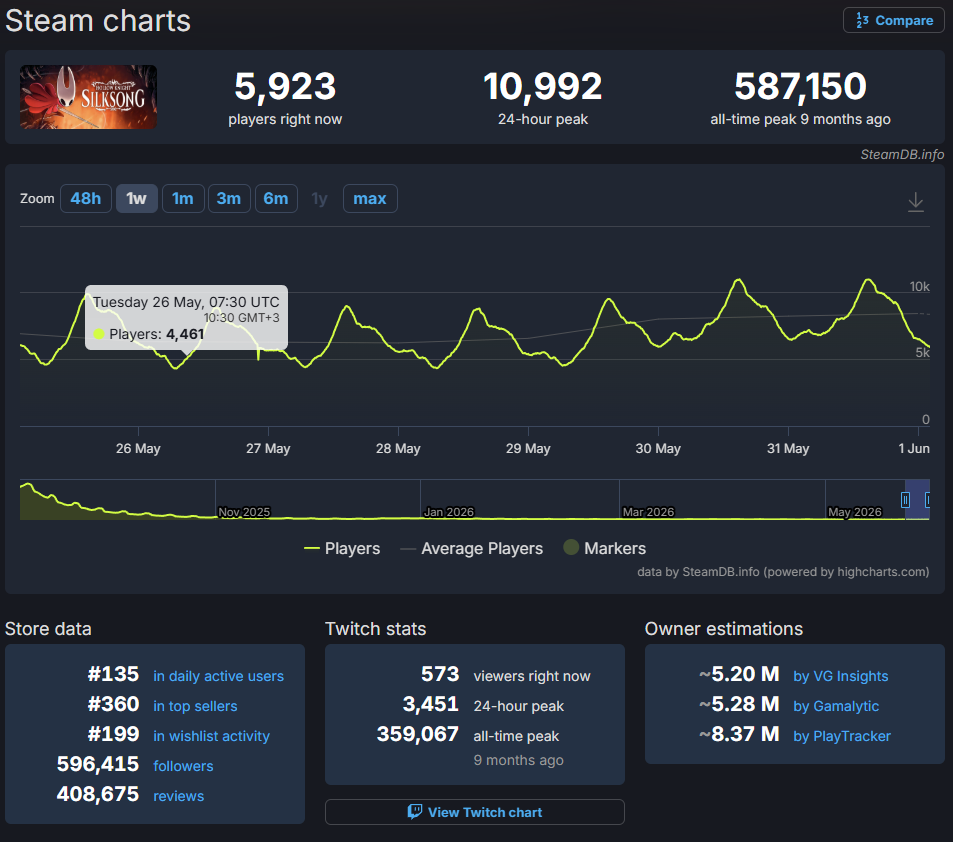Click the View Twitch chart button
This screenshot has width=953, height=842.
475,812
